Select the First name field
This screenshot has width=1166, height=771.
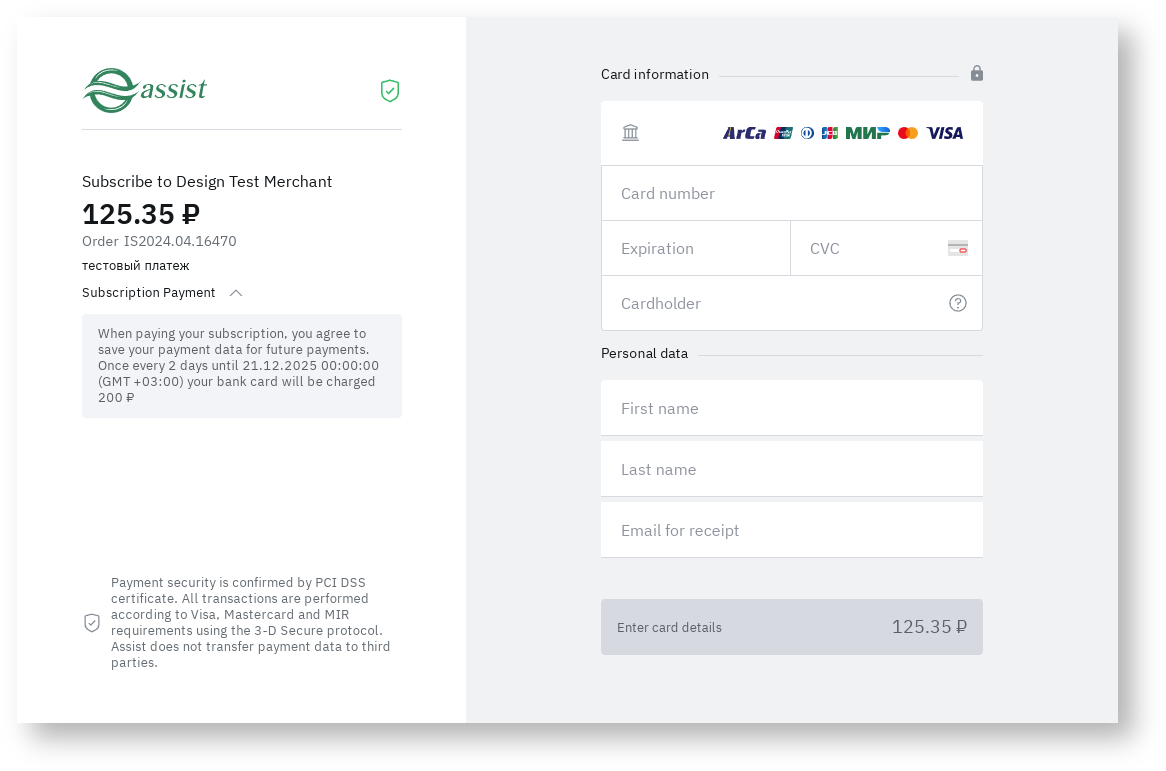tap(791, 408)
